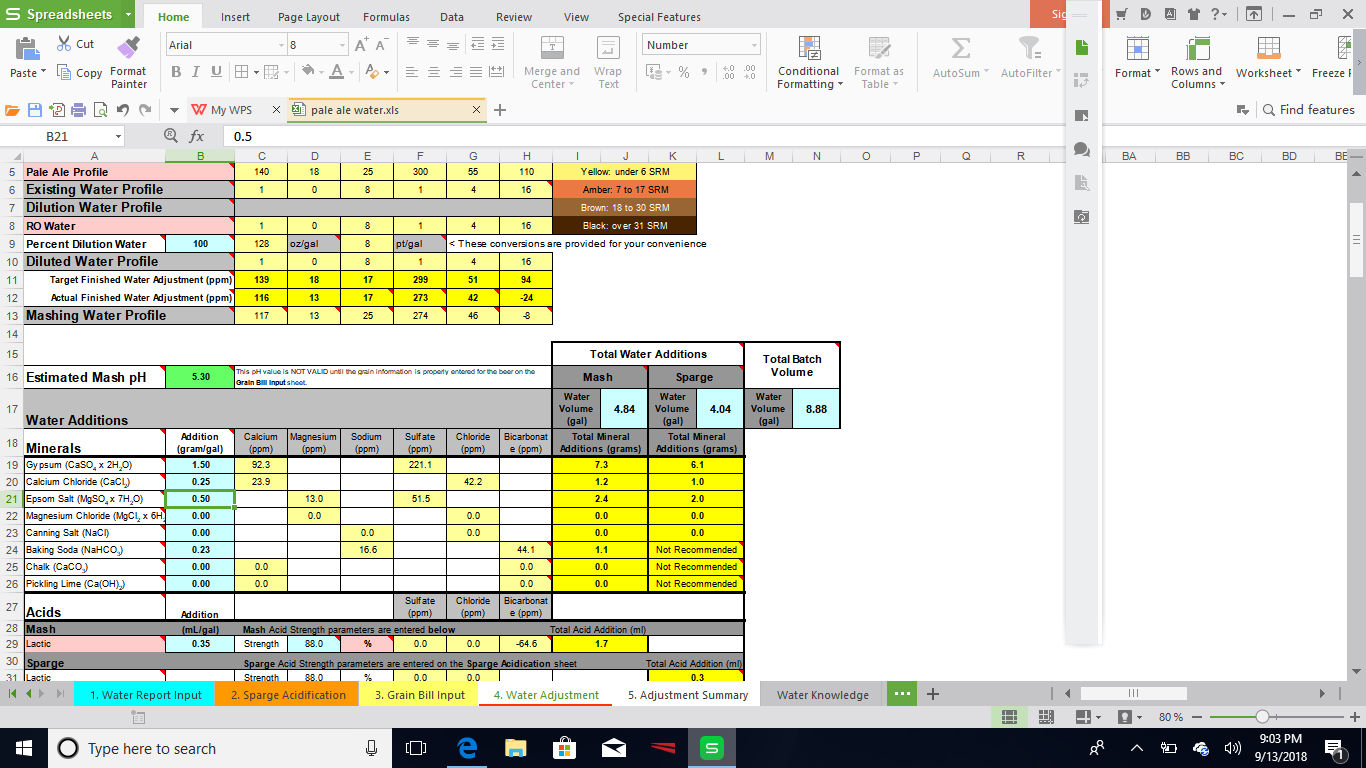Click the Copy button

79,73
